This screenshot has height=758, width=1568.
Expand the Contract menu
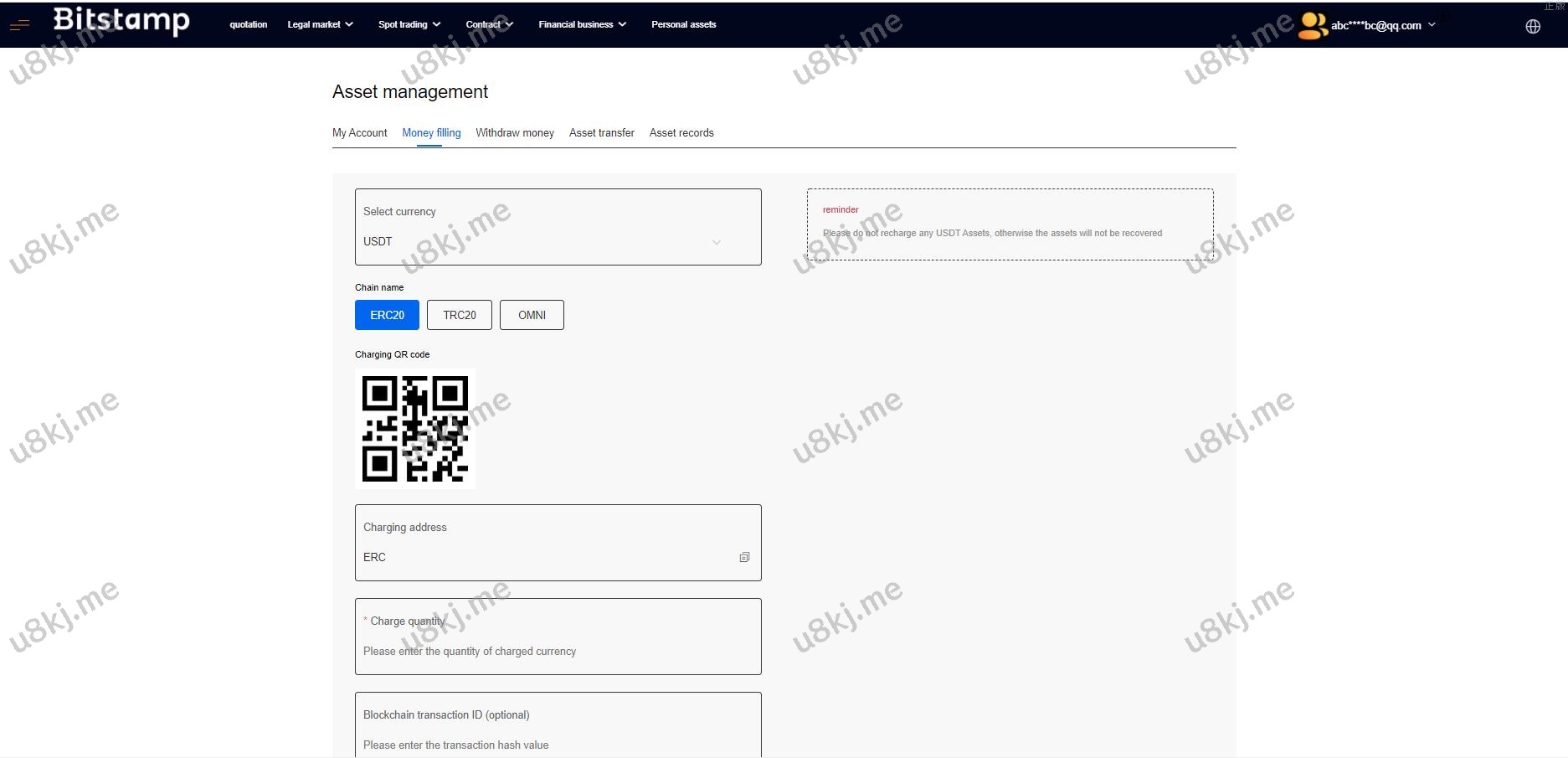489,24
